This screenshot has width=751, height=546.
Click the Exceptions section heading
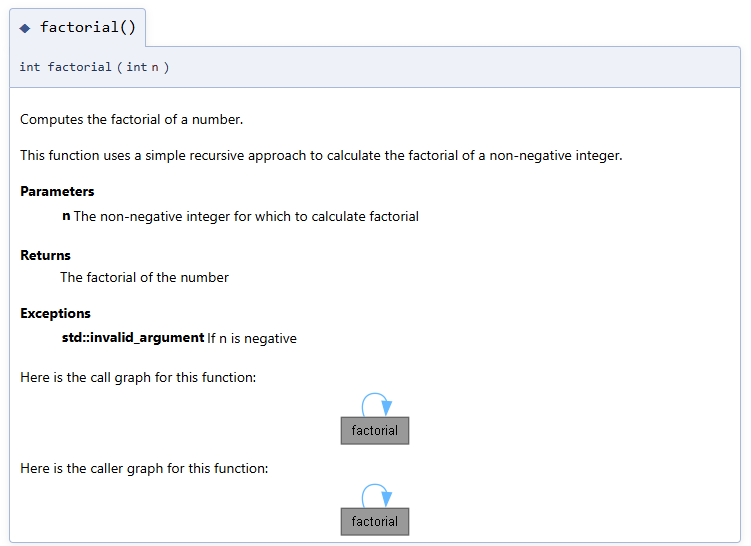pyautogui.click(x=55, y=313)
